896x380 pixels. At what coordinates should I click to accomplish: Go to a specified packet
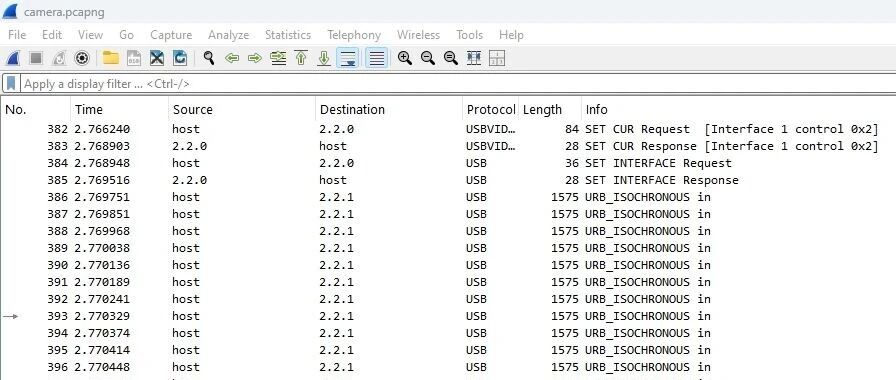click(x=278, y=58)
